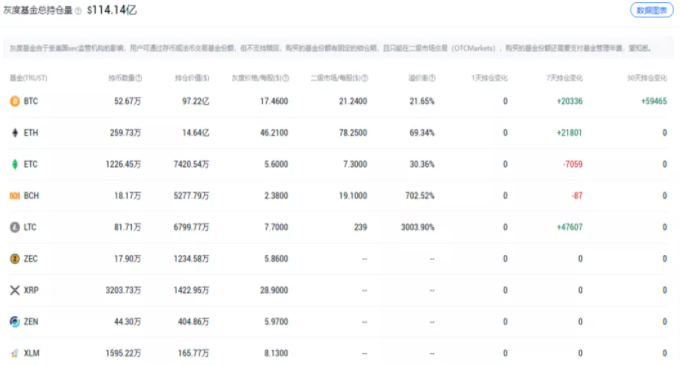The image size is (680, 366).
Task: Click the ETC fund name
Action: pyautogui.click(x=30, y=164)
